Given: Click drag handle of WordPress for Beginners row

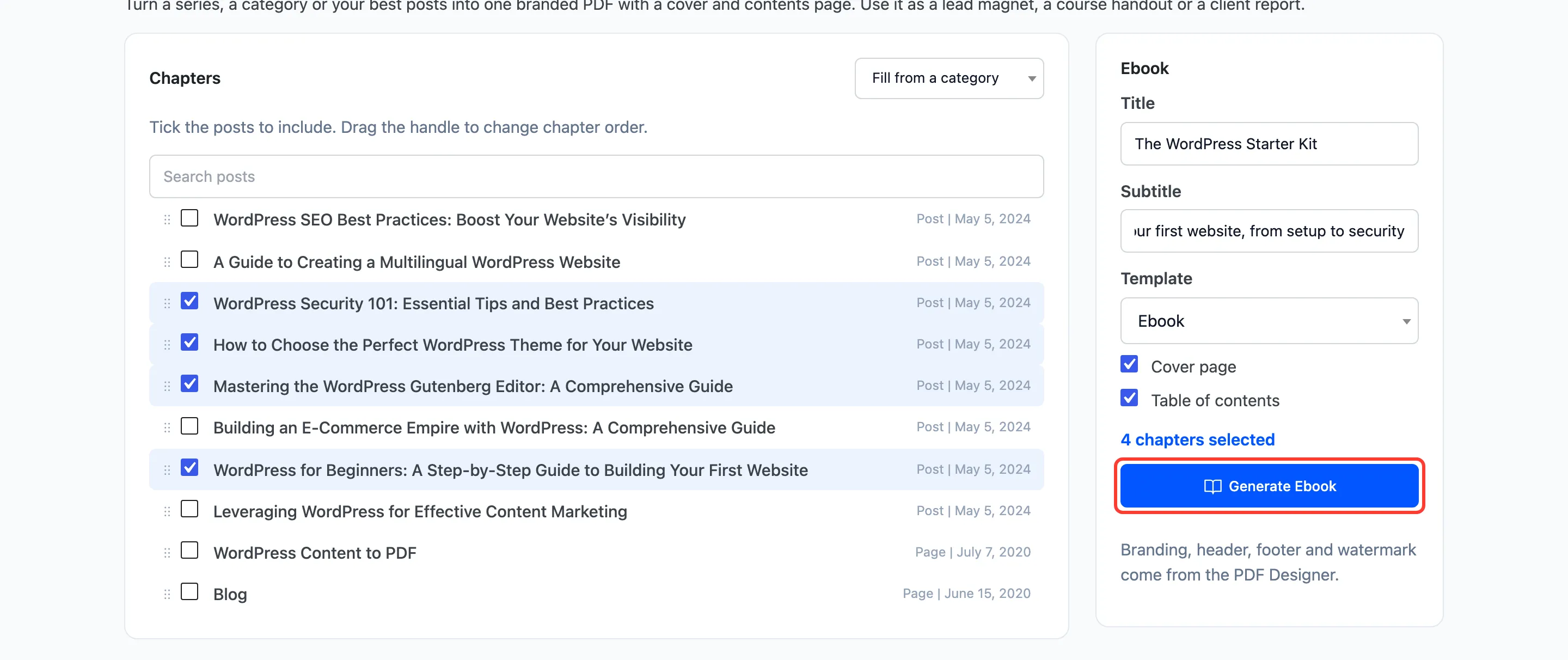Looking at the screenshot, I should [167, 470].
